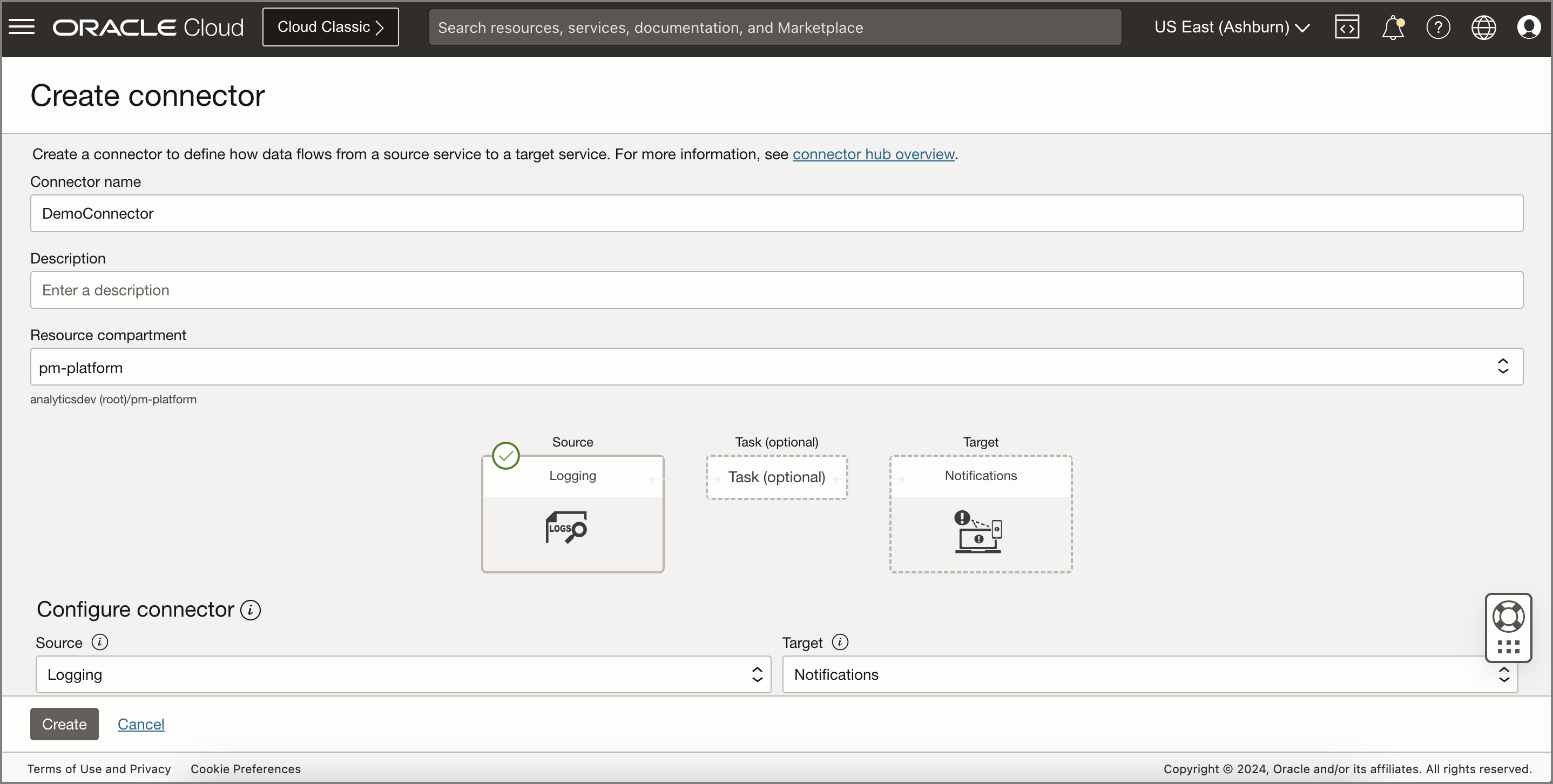1553x784 pixels.
Task: Click in the Description input field
Action: [x=776, y=290]
